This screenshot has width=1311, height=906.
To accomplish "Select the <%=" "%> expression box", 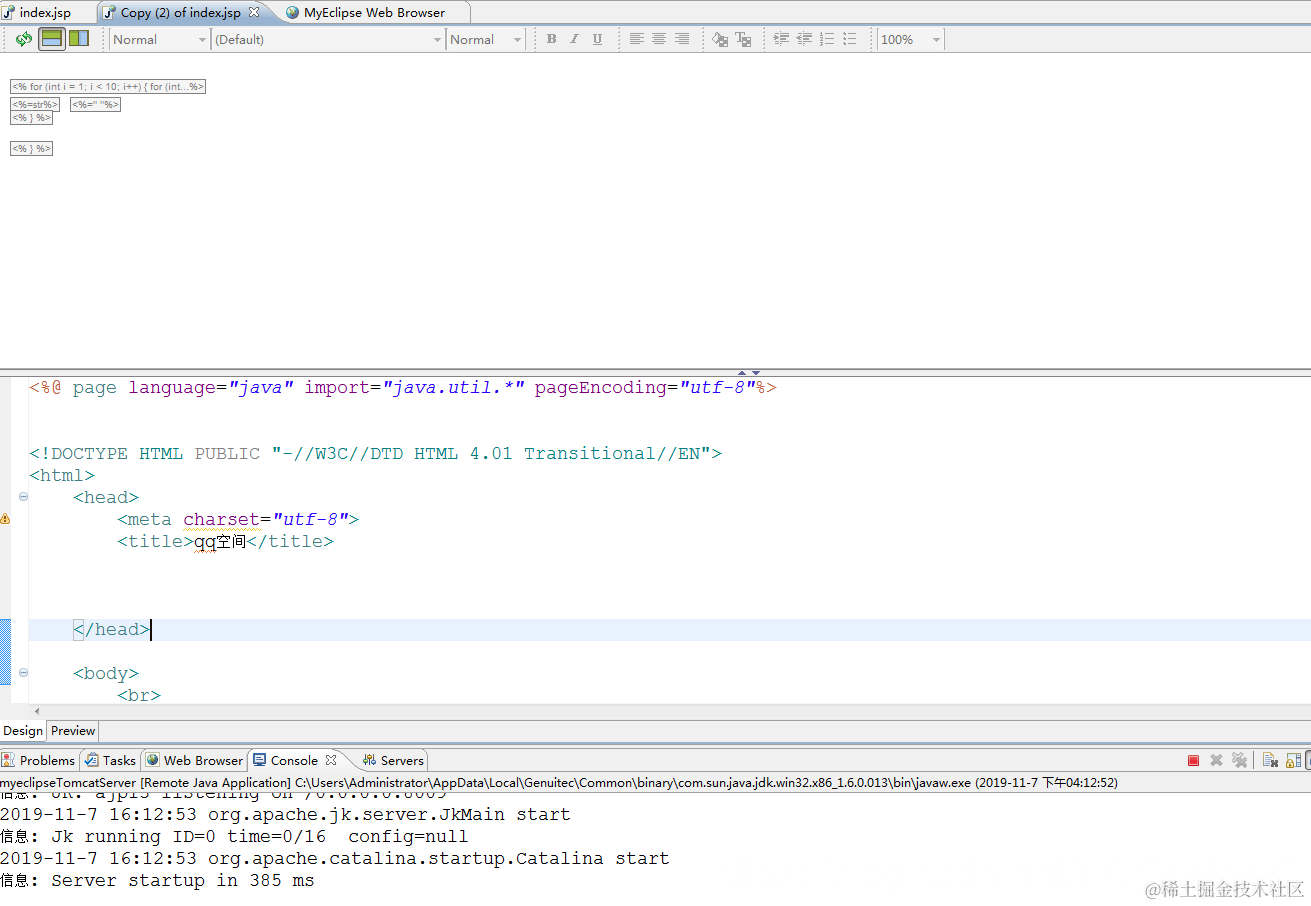I will pos(96,104).
